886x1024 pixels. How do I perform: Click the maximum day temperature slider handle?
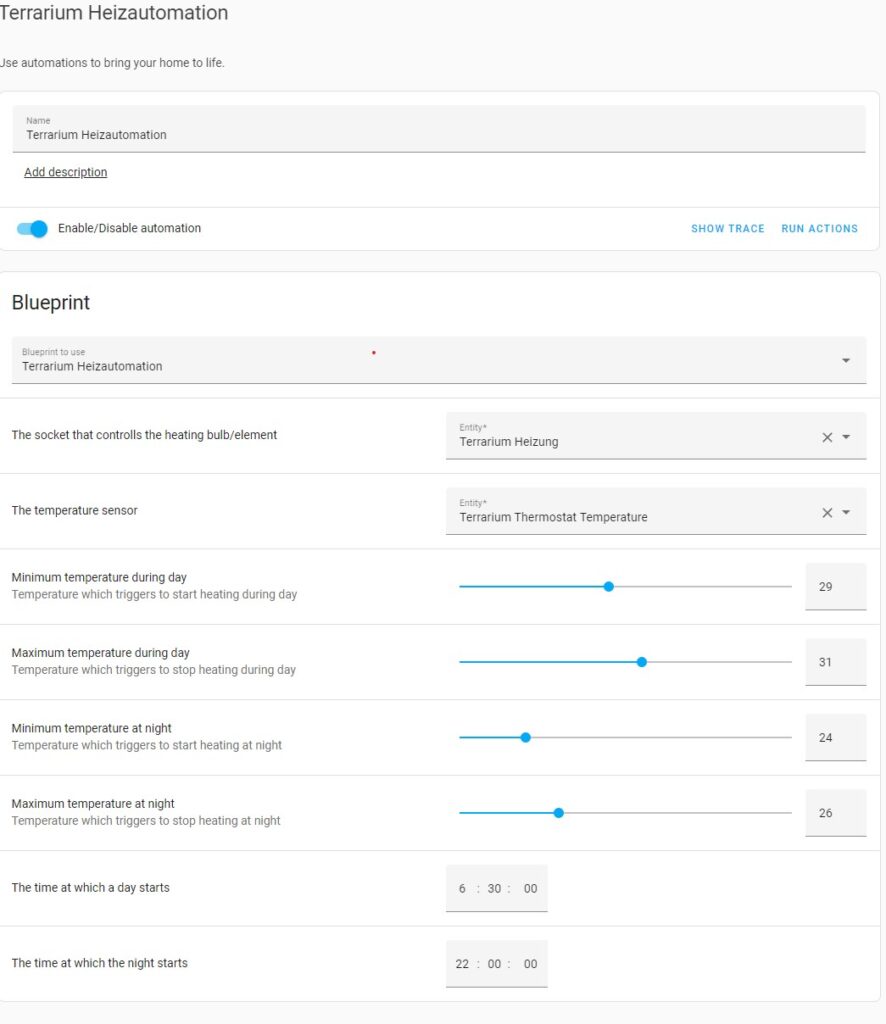click(641, 662)
